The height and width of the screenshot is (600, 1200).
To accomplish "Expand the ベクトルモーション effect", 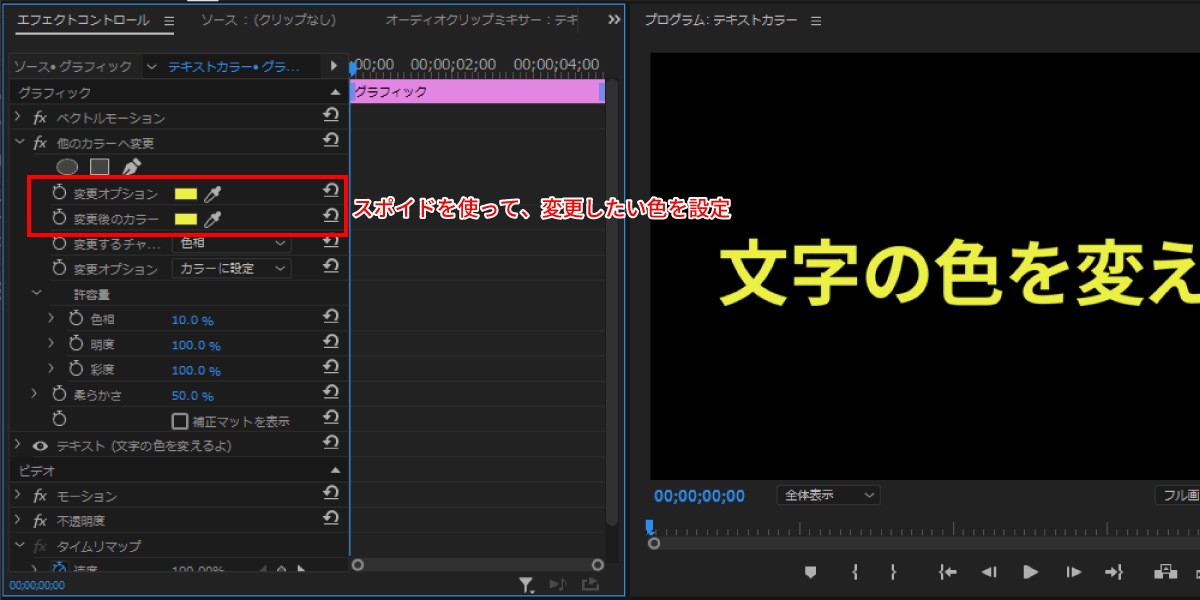I will (x=17, y=118).
